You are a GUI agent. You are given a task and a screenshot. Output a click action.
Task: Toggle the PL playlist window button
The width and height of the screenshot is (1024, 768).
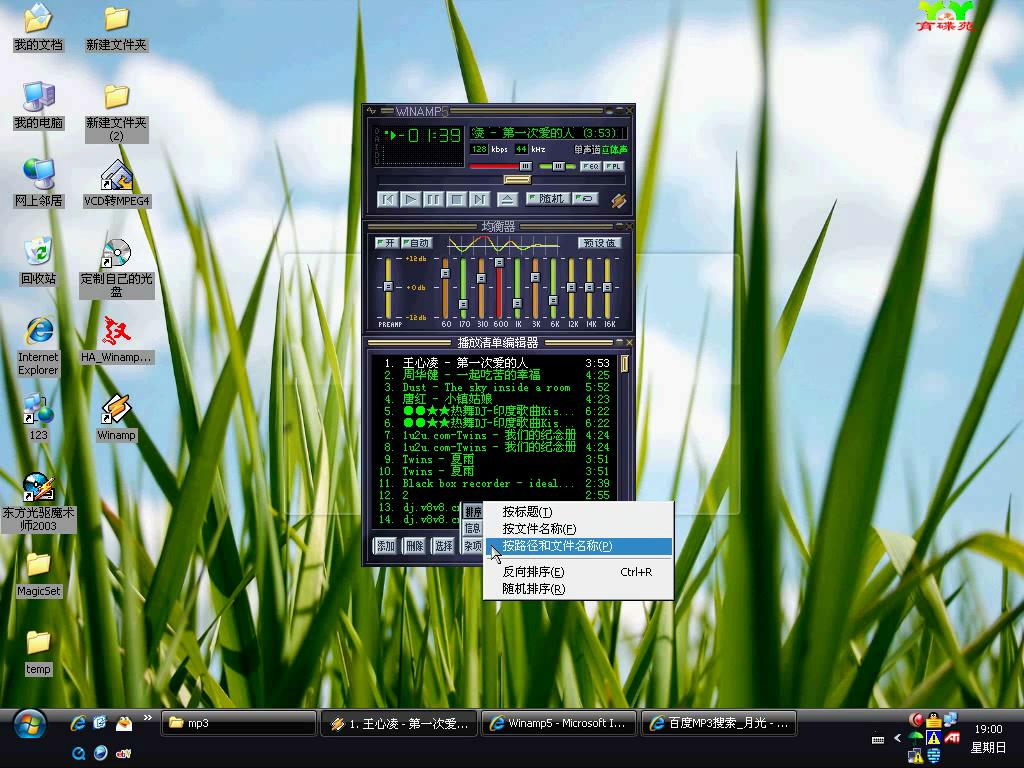point(613,167)
